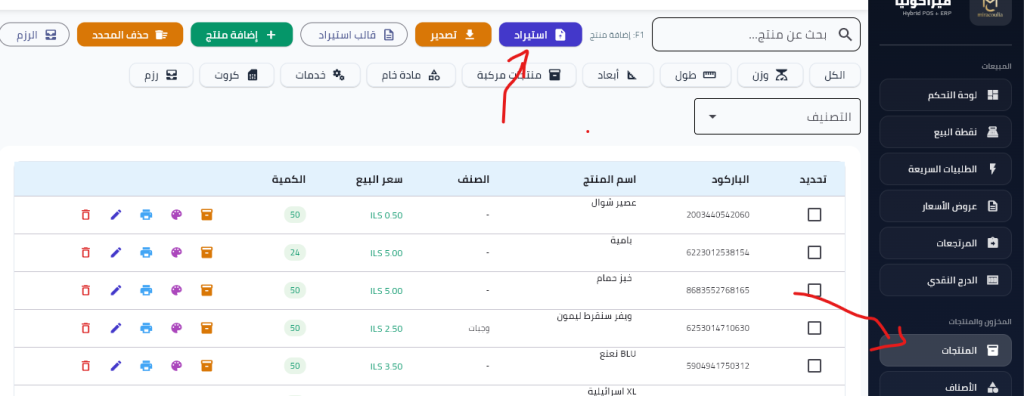
Task: Click palette icon in ويفر سنقرط ليمون row
Action: point(176,328)
